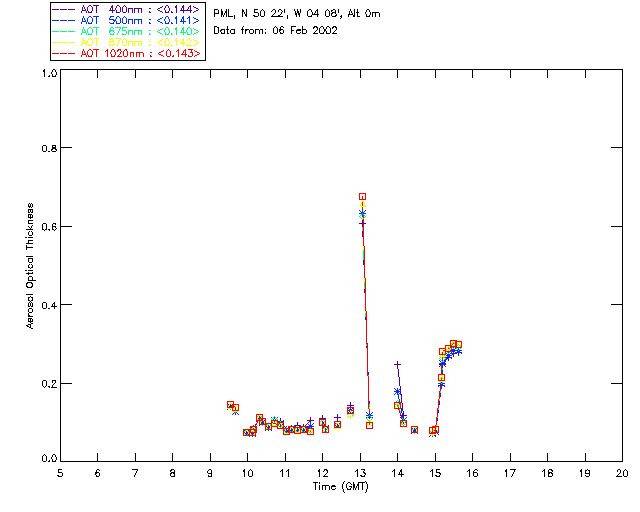Click the x-axis tick label 15
Viewport: 640px width, 512px height.
pyautogui.click(x=435, y=473)
